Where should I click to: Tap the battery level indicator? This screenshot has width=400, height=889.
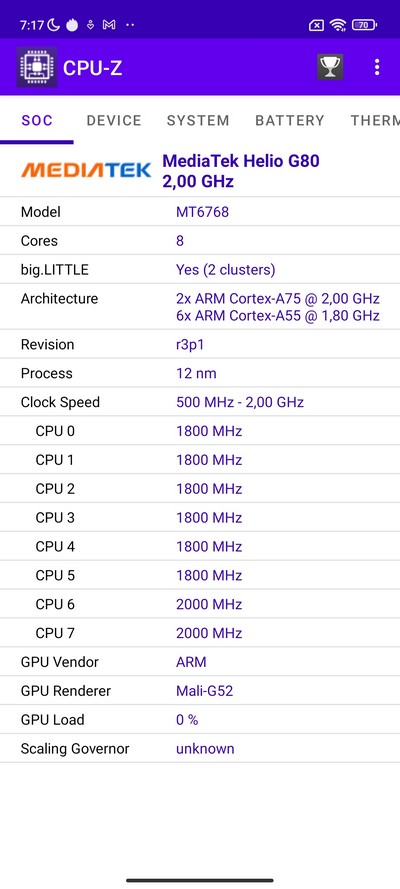[x=364, y=25]
